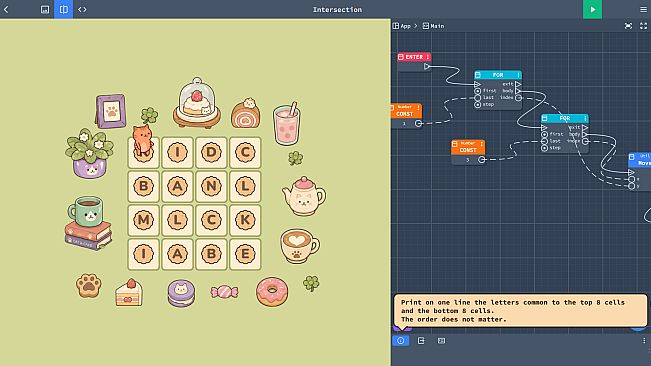Go back with the top-left arrow
The width and height of the screenshot is (651, 366).
[x=6, y=9]
